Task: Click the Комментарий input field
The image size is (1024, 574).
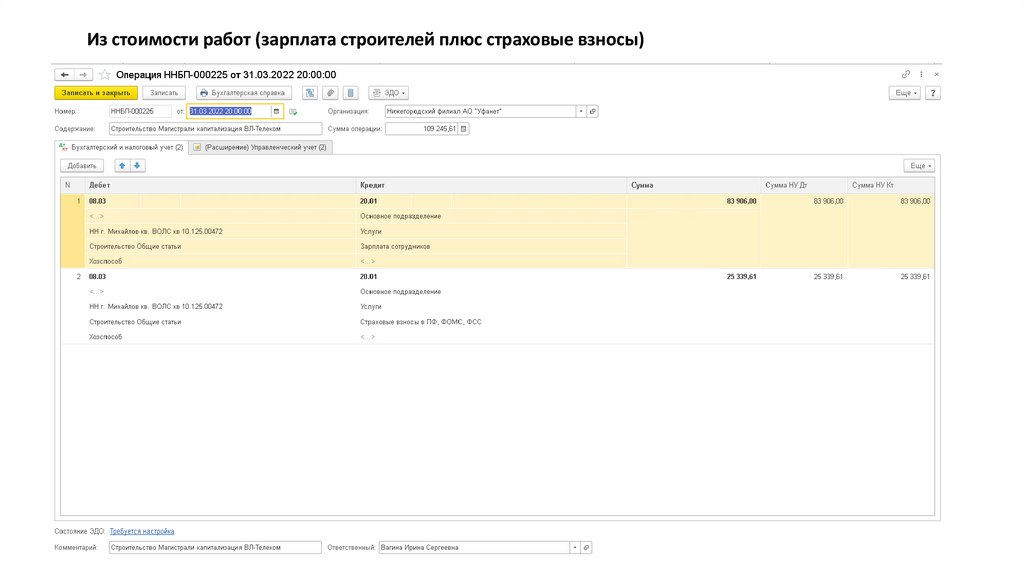Action: [214, 548]
